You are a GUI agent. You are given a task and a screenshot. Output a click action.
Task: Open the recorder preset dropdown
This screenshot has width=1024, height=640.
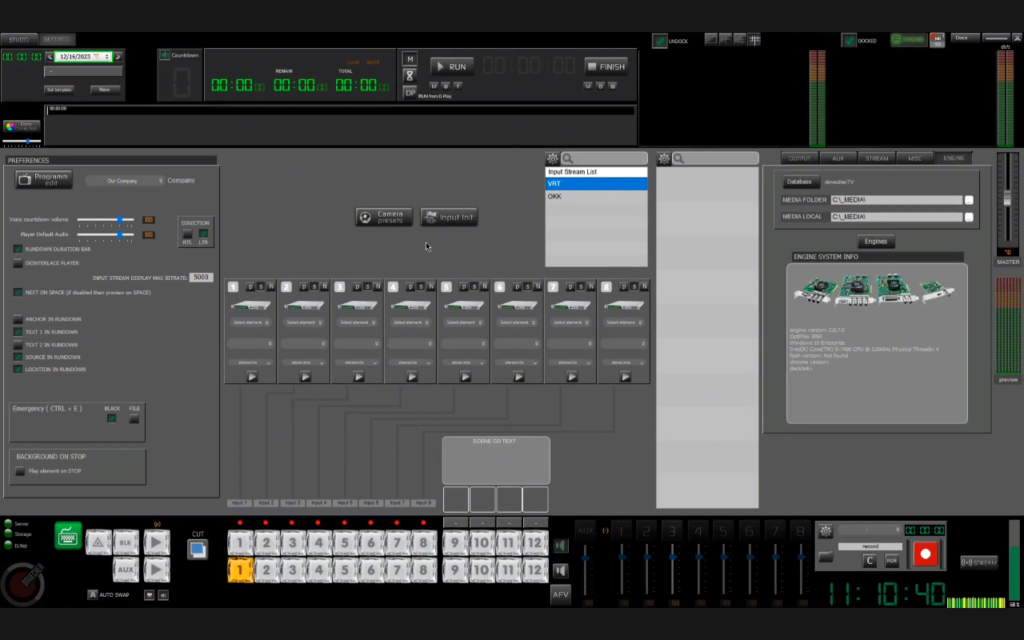click(x=869, y=530)
